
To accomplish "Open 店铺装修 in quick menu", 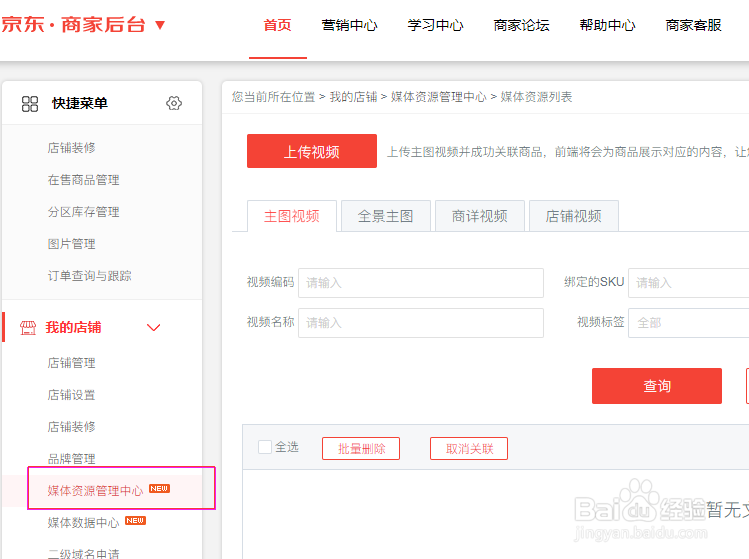I will coord(72,148).
